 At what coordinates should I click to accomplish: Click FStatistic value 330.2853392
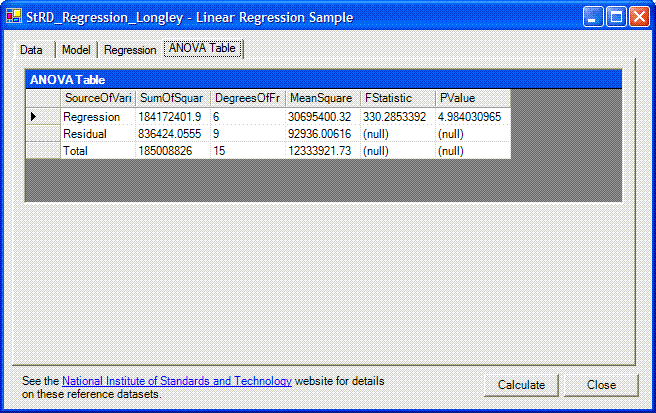(397, 116)
